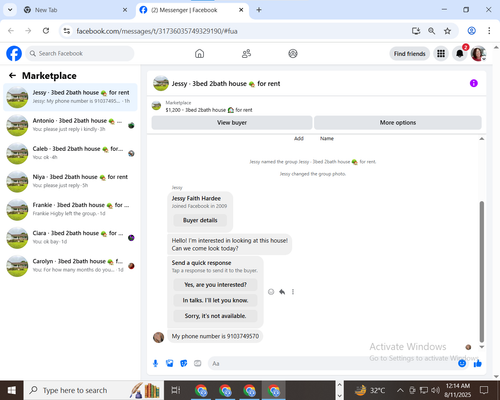Open the Chrome profile icon
Viewport: 500px width, 400px height.
[471, 31]
